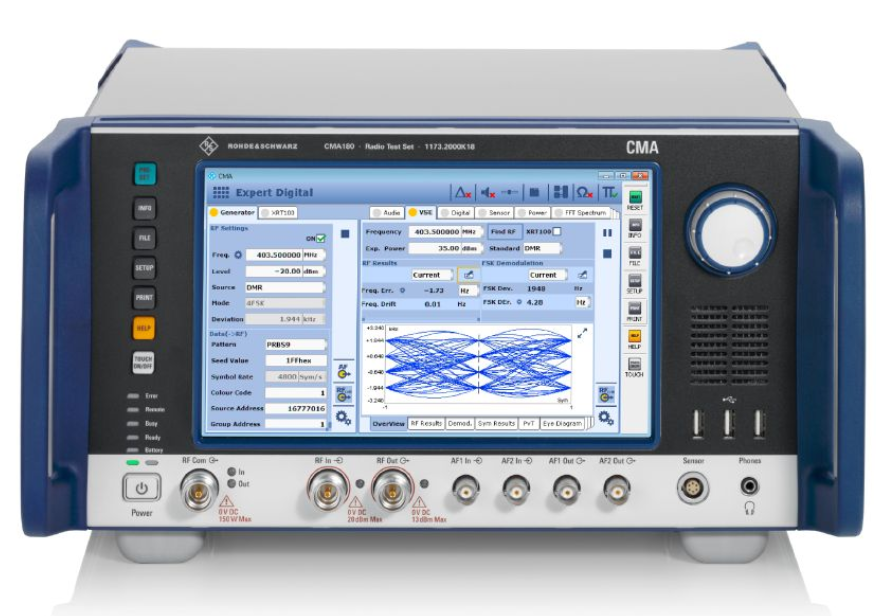Tap the on-screen INFO softkey
Viewport: 876px width, 616px height.
pos(635,225)
